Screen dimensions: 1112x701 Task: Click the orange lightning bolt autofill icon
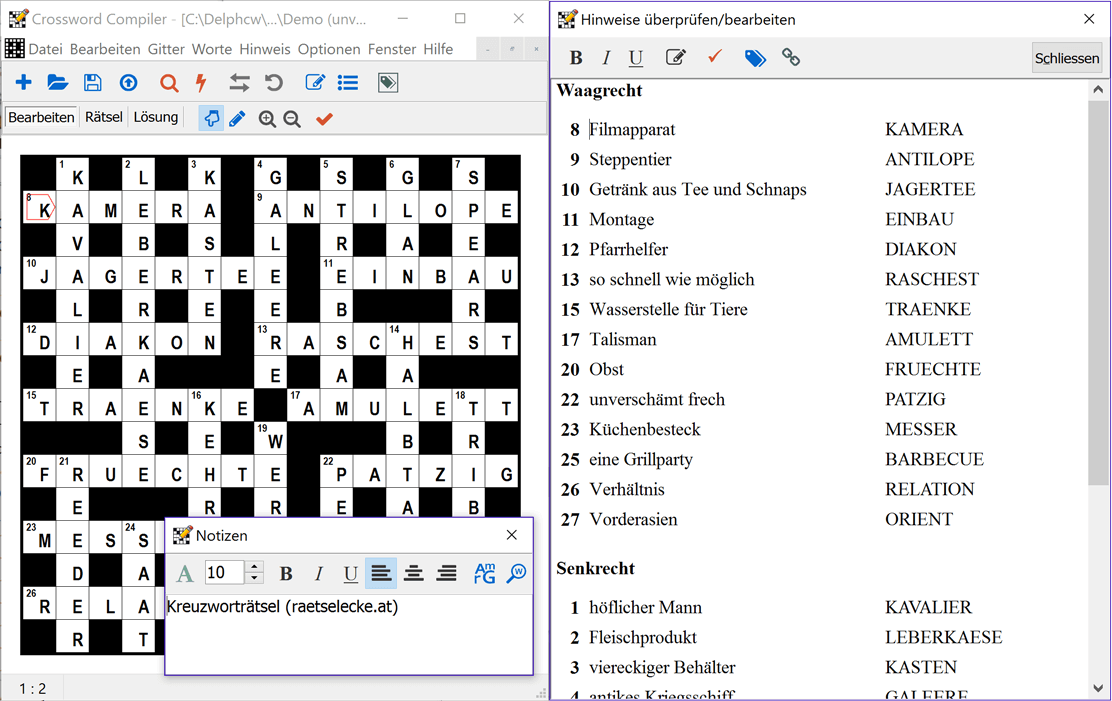point(201,83)
